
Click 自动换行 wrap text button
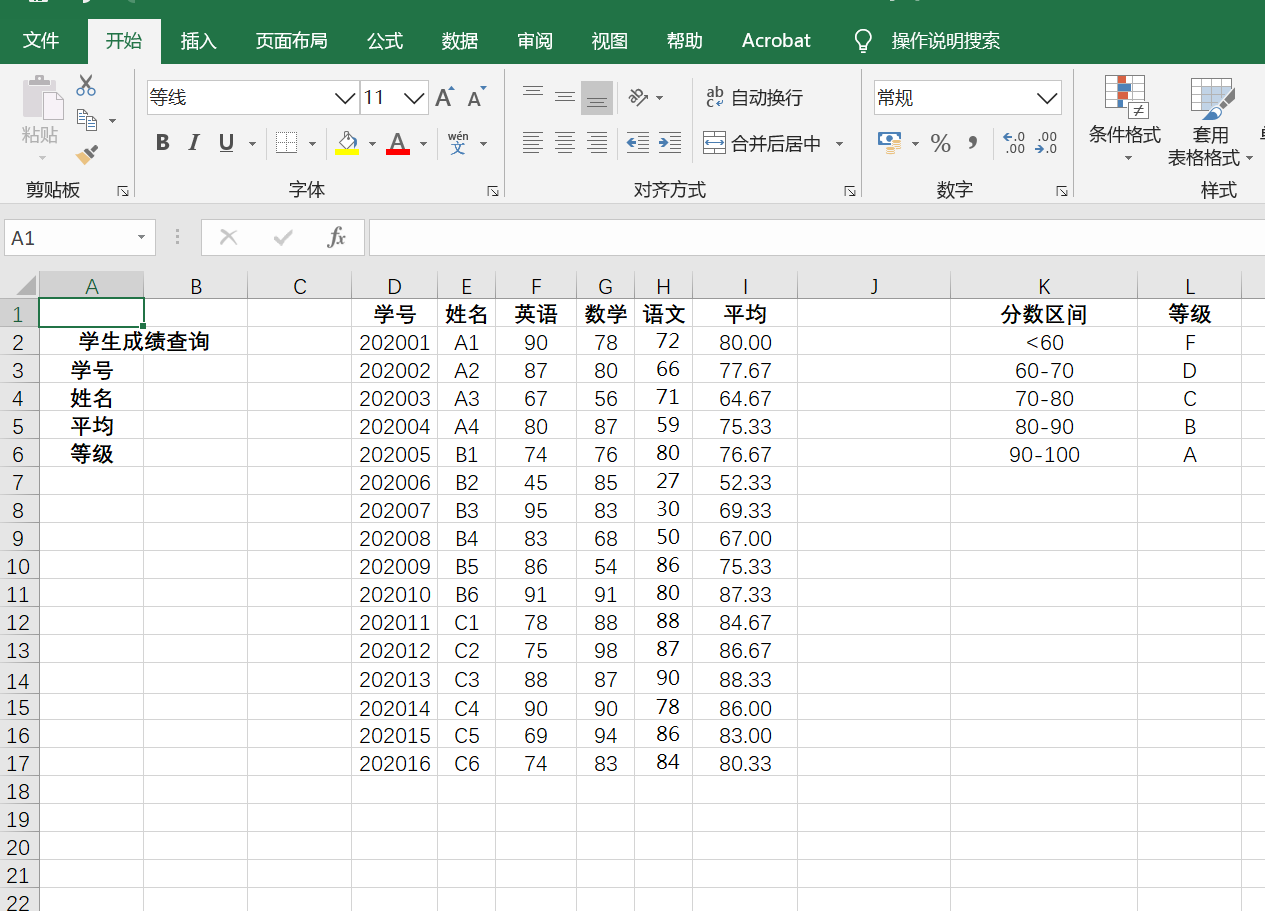(x=754, y=97)
